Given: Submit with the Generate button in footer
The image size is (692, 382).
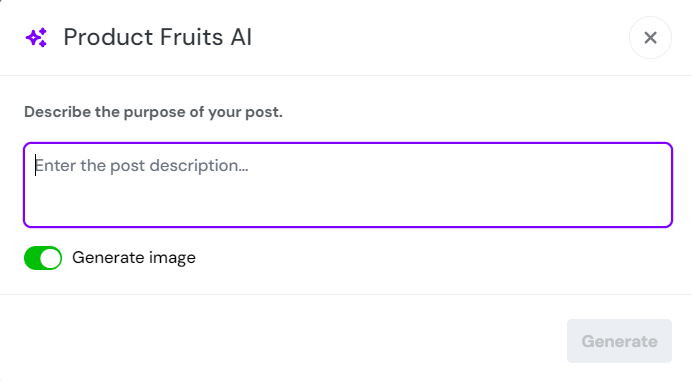Looking at the screenshot, I should (x=619, y=341).
